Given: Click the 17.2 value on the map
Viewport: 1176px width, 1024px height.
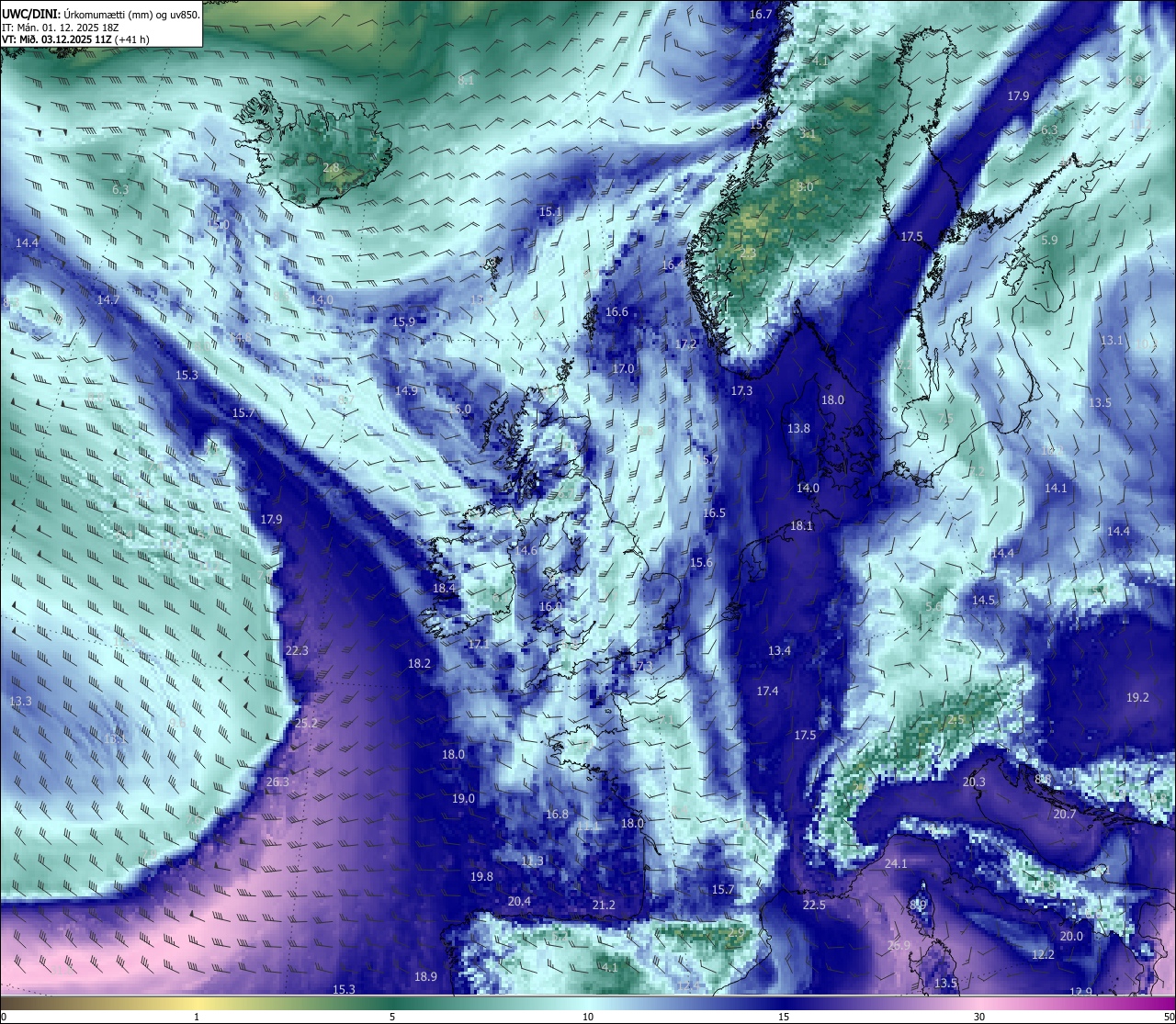Looking at the screenshot, I should 687,345.
